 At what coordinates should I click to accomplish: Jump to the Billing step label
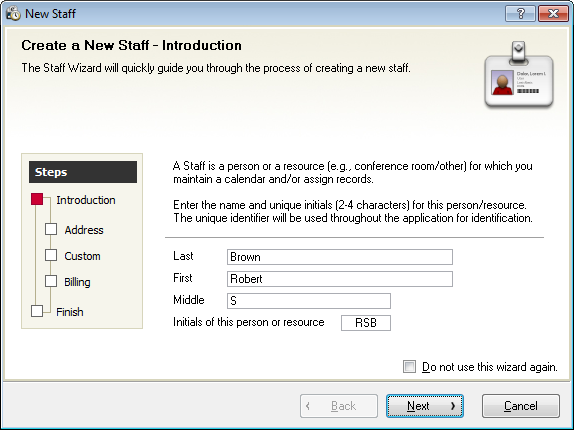[77, 282]
